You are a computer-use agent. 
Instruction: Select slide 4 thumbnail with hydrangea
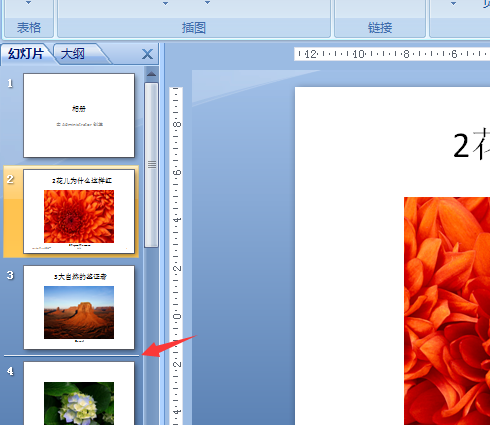pos(79,393)
